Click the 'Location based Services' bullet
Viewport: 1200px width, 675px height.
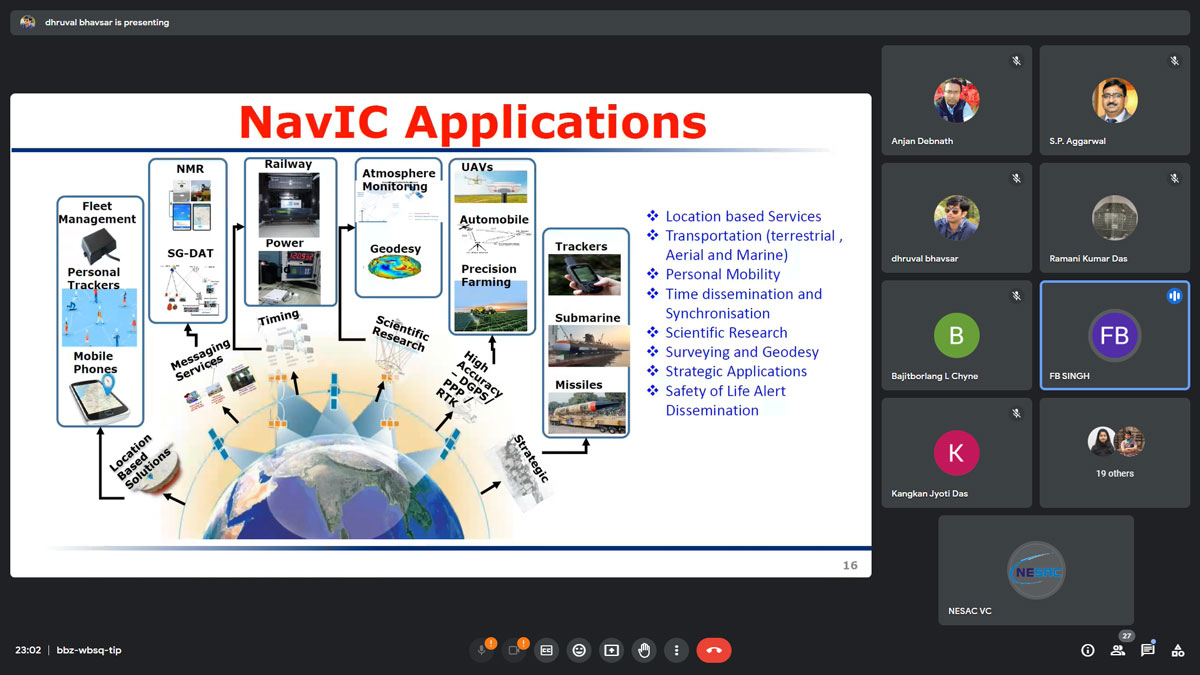743,216
